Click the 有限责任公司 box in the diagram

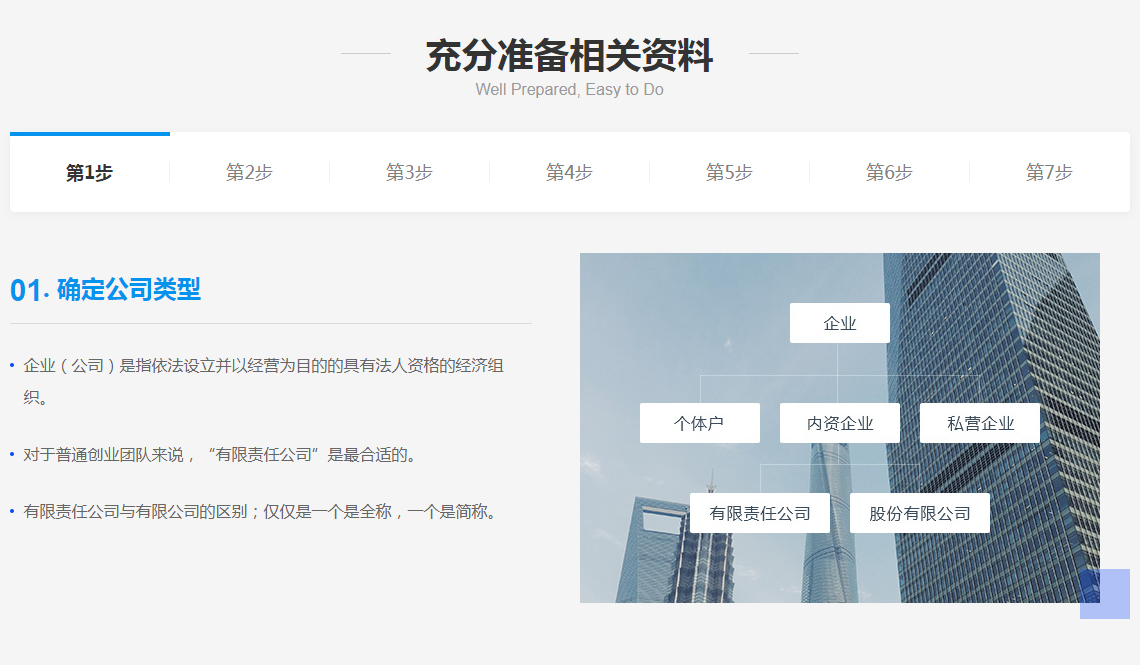[x=759, y=513]
